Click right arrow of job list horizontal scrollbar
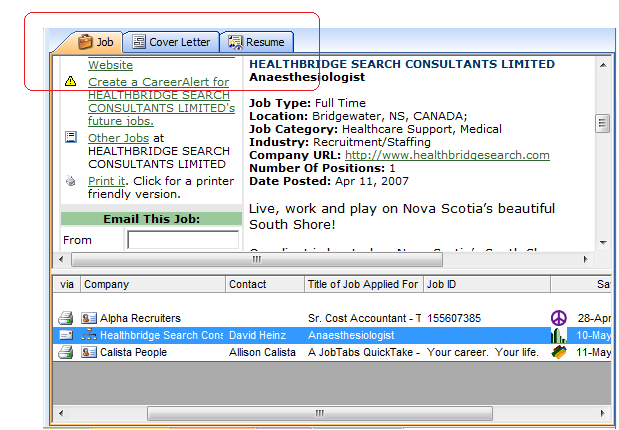This screenshot has height=430, width=619. (x=602, y=413)
